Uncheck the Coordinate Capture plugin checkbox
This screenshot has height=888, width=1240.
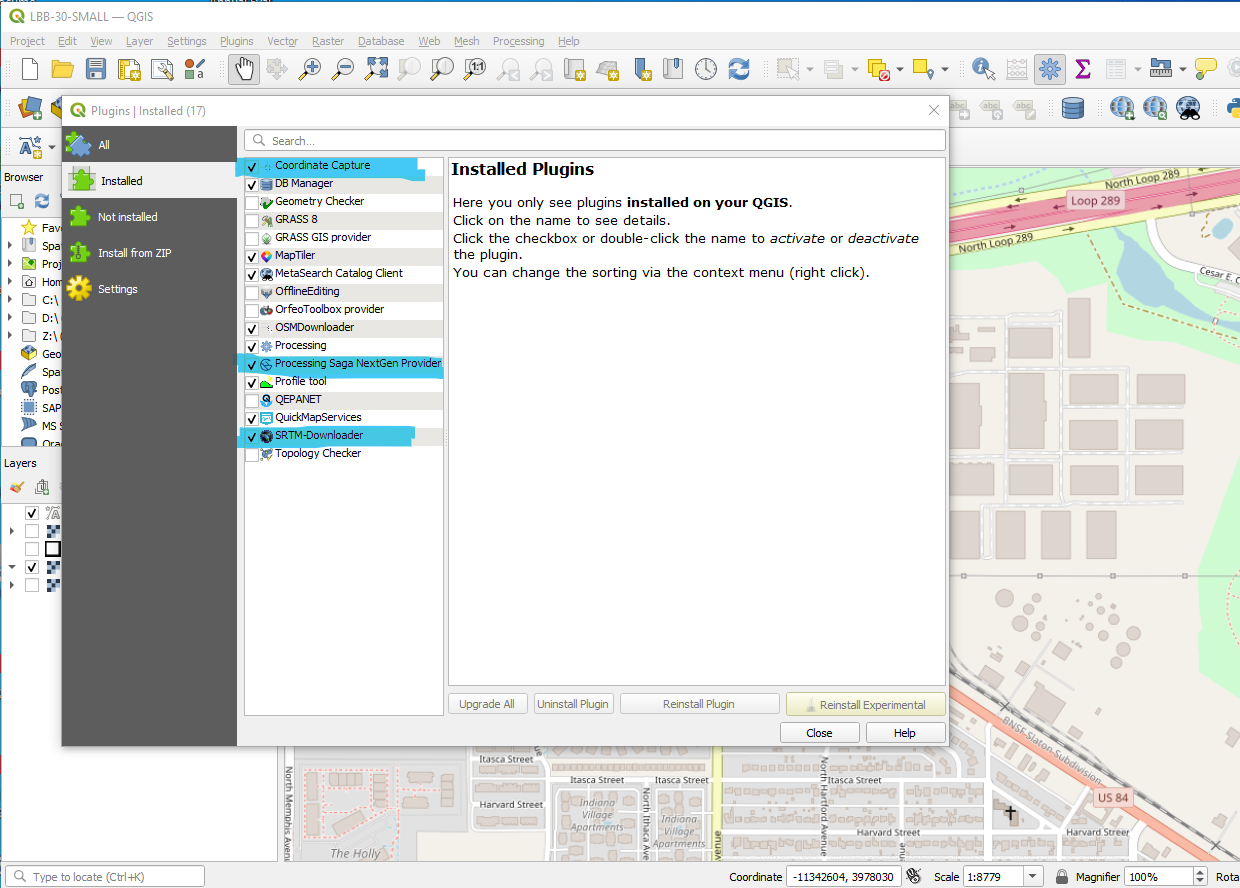click(x=252, y=167)
